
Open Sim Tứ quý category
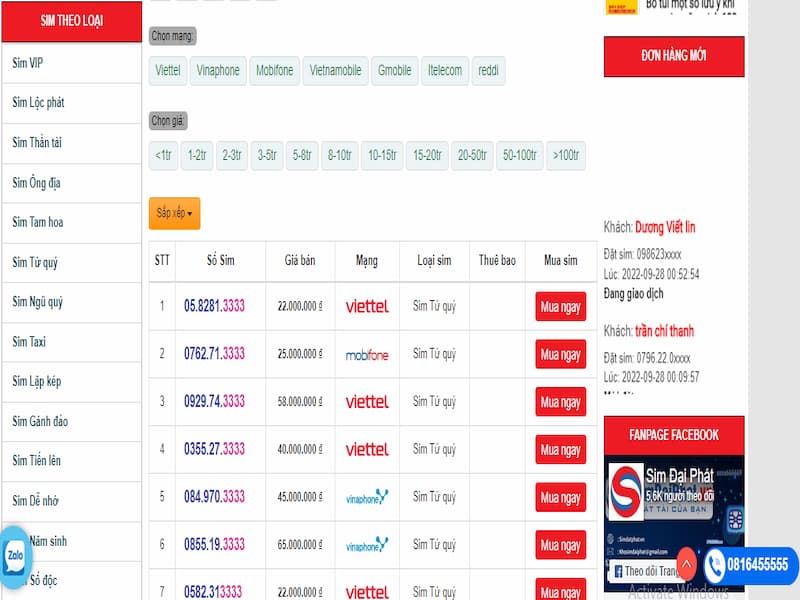click(x=71, y=262)
